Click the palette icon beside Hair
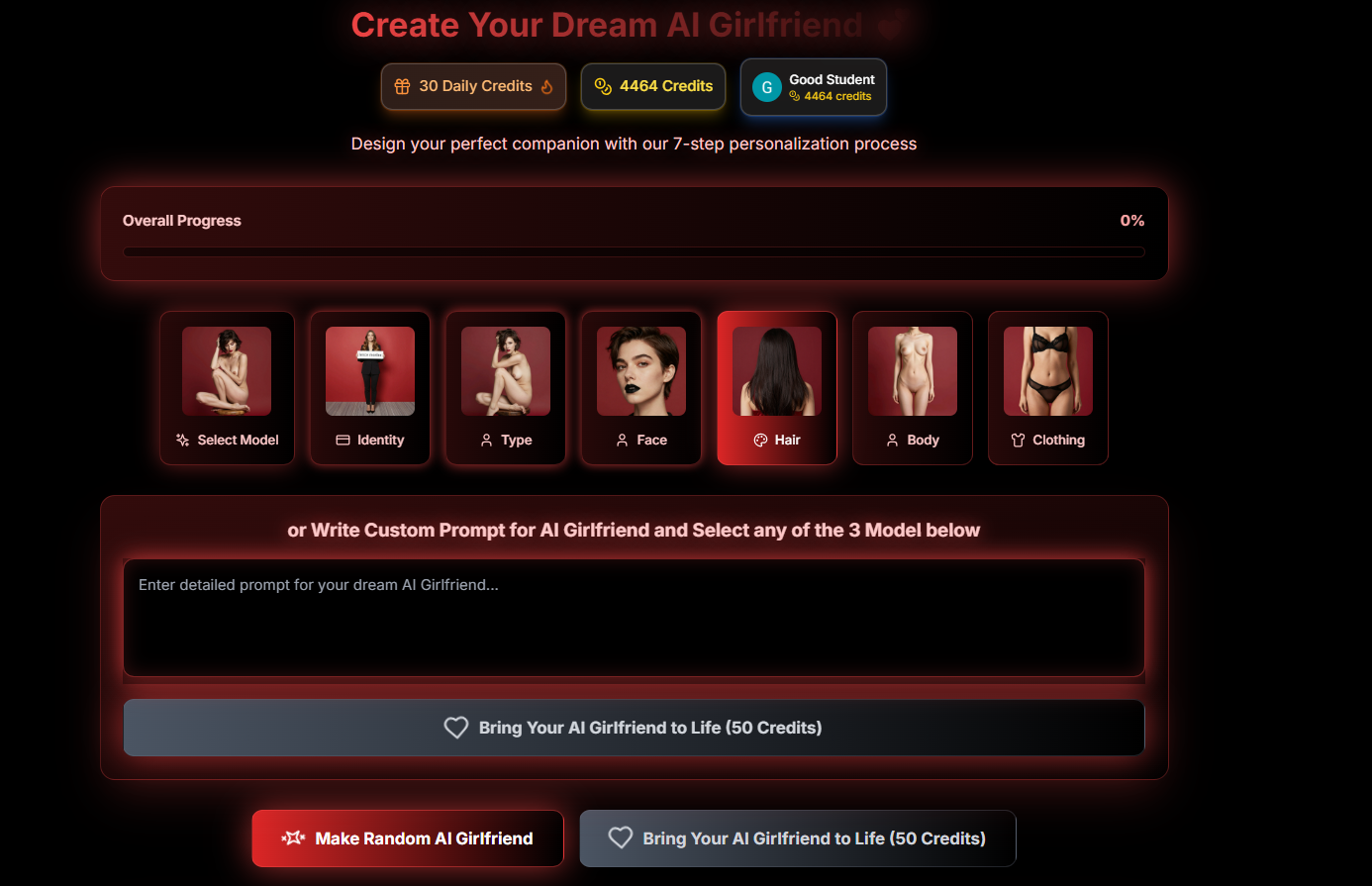Viewport: 1372px width, 886px height. click(x=760, y=440)
